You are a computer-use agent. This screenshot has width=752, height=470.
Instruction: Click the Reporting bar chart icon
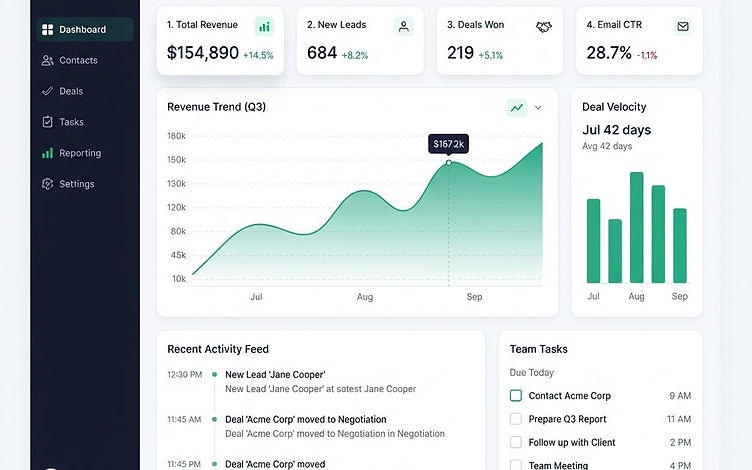pos(47,153)
